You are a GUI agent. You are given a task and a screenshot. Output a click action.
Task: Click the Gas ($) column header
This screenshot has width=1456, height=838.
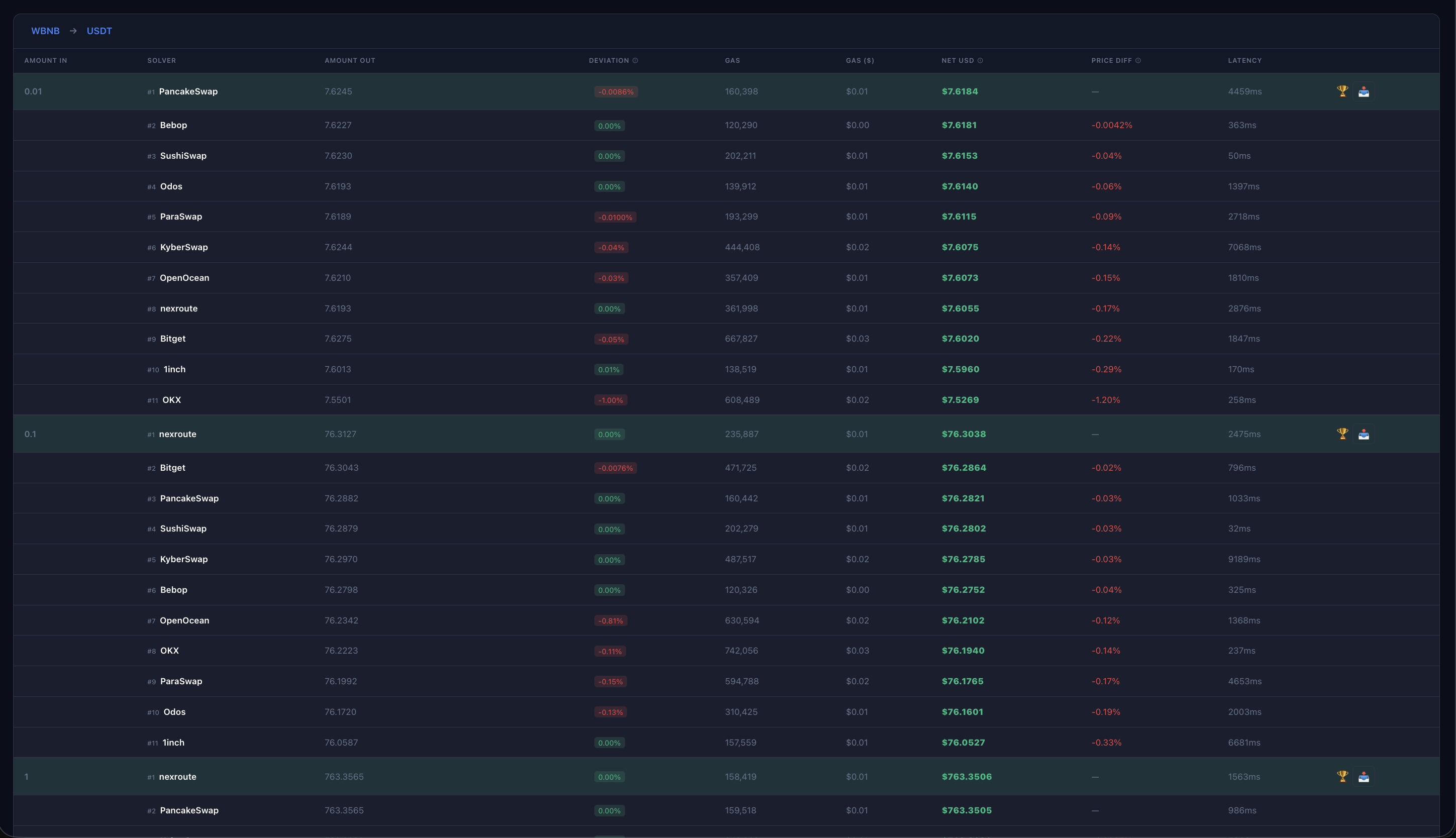[859, 60]
